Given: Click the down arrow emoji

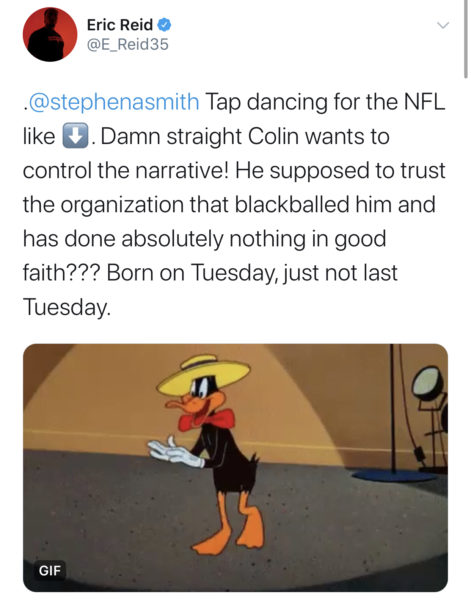Looking at the screenshot, I should [x=75, y=136].
